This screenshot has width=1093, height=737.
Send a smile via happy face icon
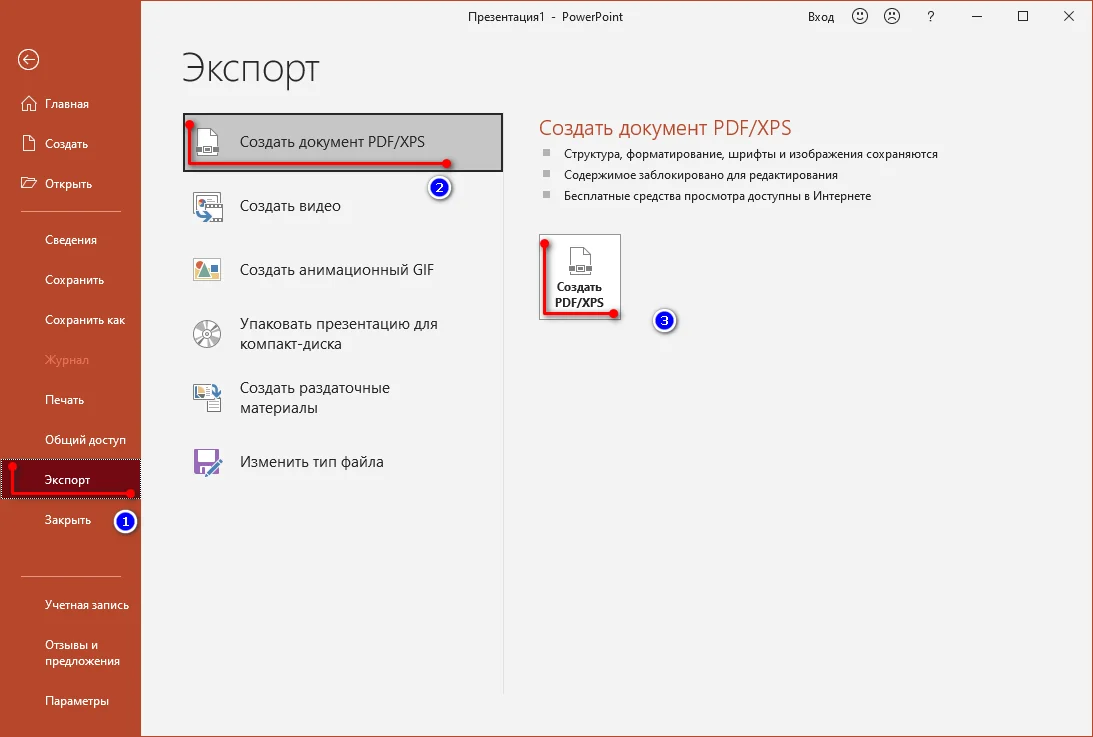pyautogui.click(x=860, y=16)
